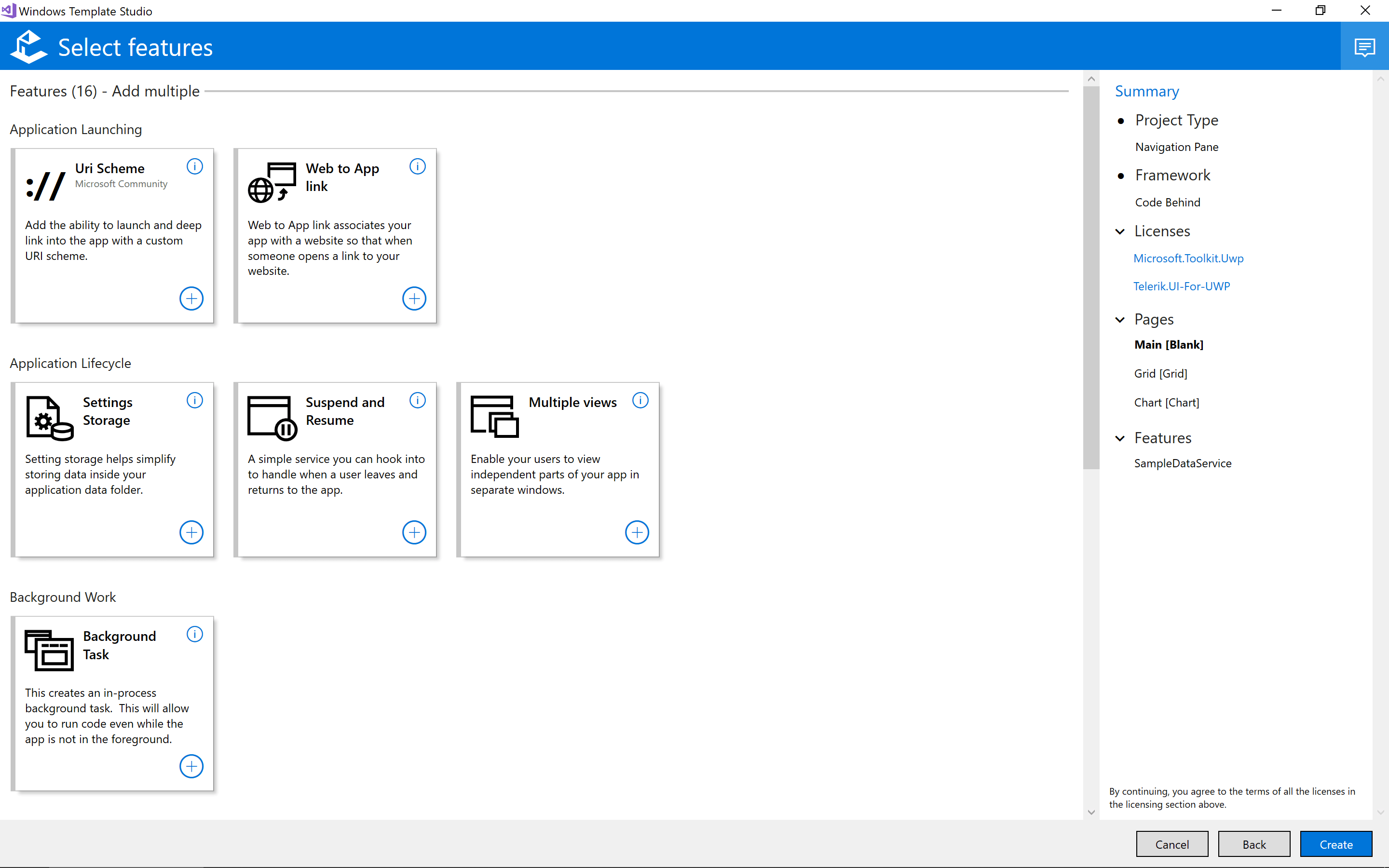Add the Uri Scheme feature
The image size is (1389, 868).
point(191,298)
